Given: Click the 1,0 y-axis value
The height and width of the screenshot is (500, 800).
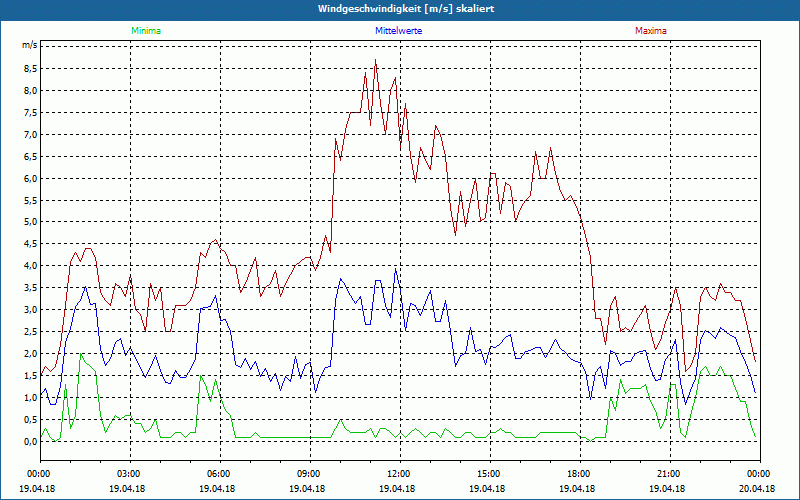Looking at the screenshot, I should (x=29, y=397).
